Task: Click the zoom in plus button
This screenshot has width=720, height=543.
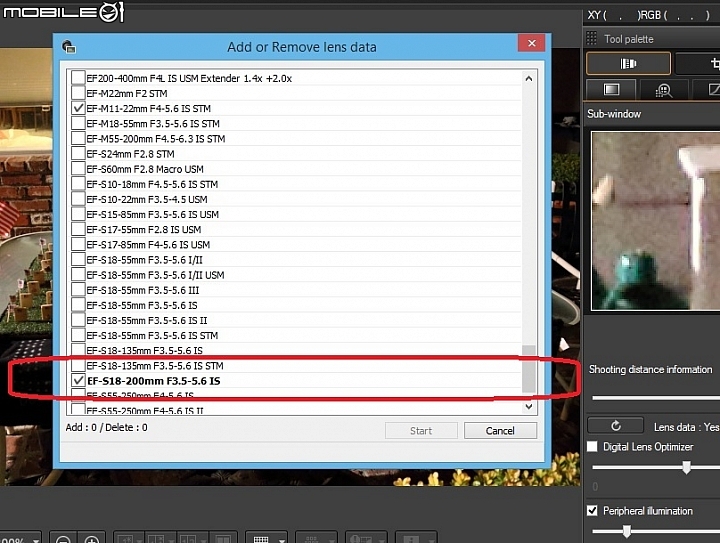Action: pos(92,538)
